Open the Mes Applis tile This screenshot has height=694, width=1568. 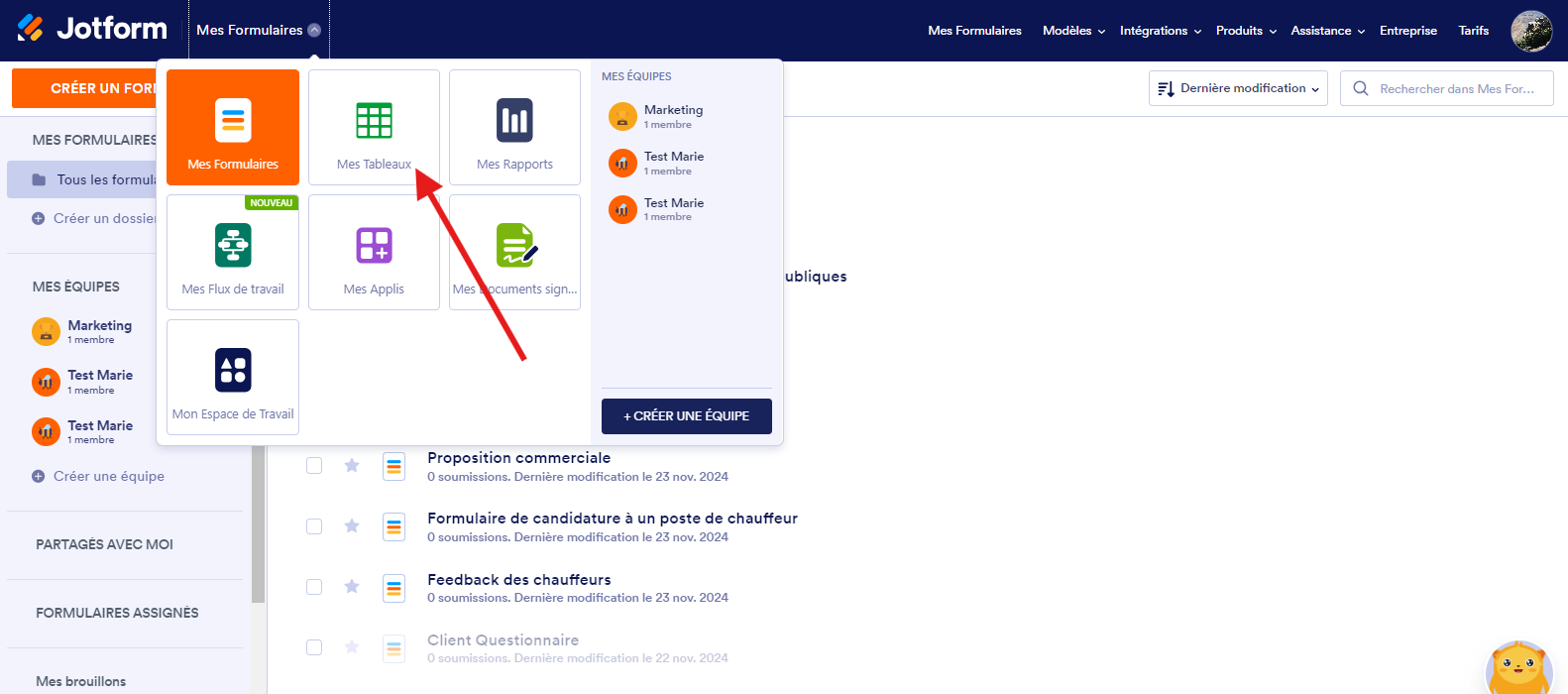pyautogui.click(x=374, y=252)
